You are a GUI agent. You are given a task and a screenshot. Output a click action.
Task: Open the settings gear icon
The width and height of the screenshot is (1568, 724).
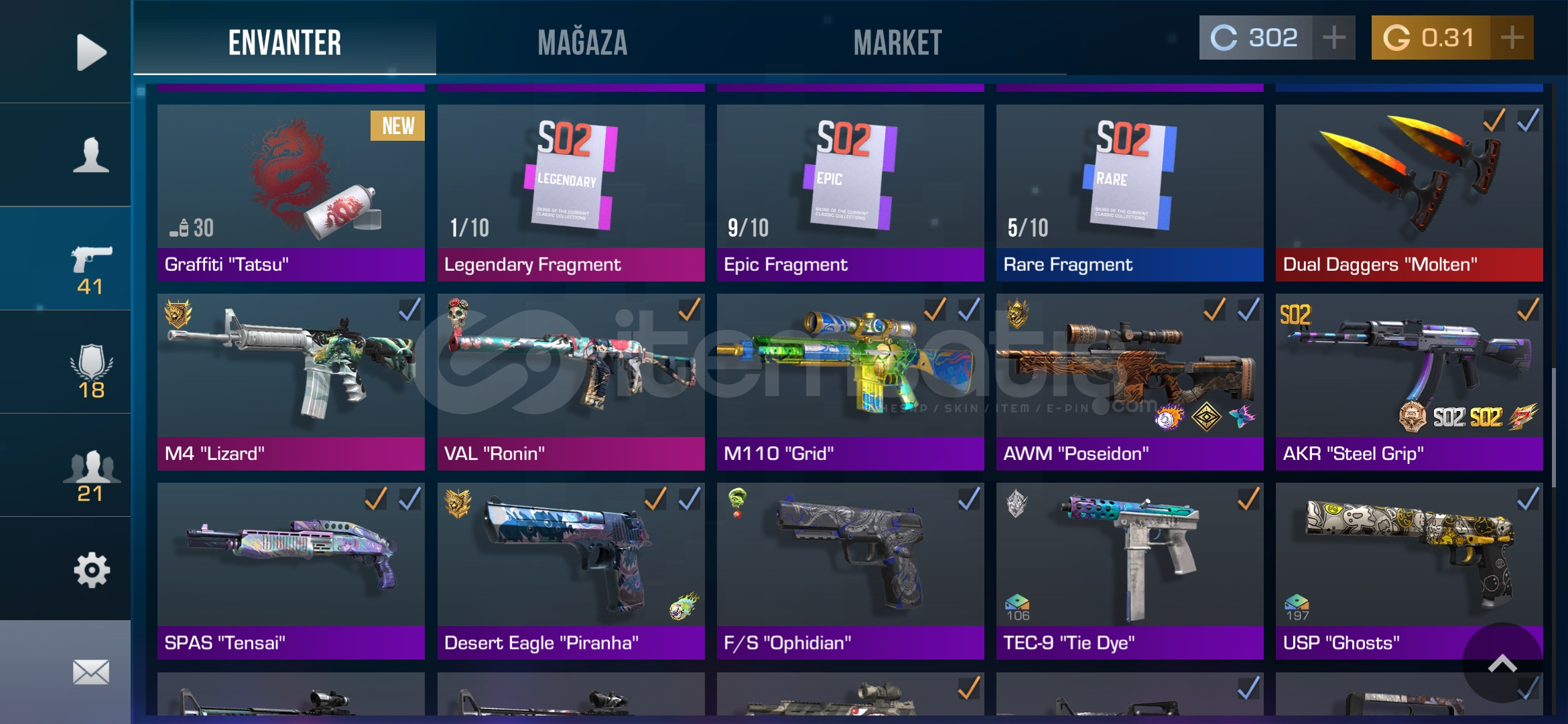(91, 570)
